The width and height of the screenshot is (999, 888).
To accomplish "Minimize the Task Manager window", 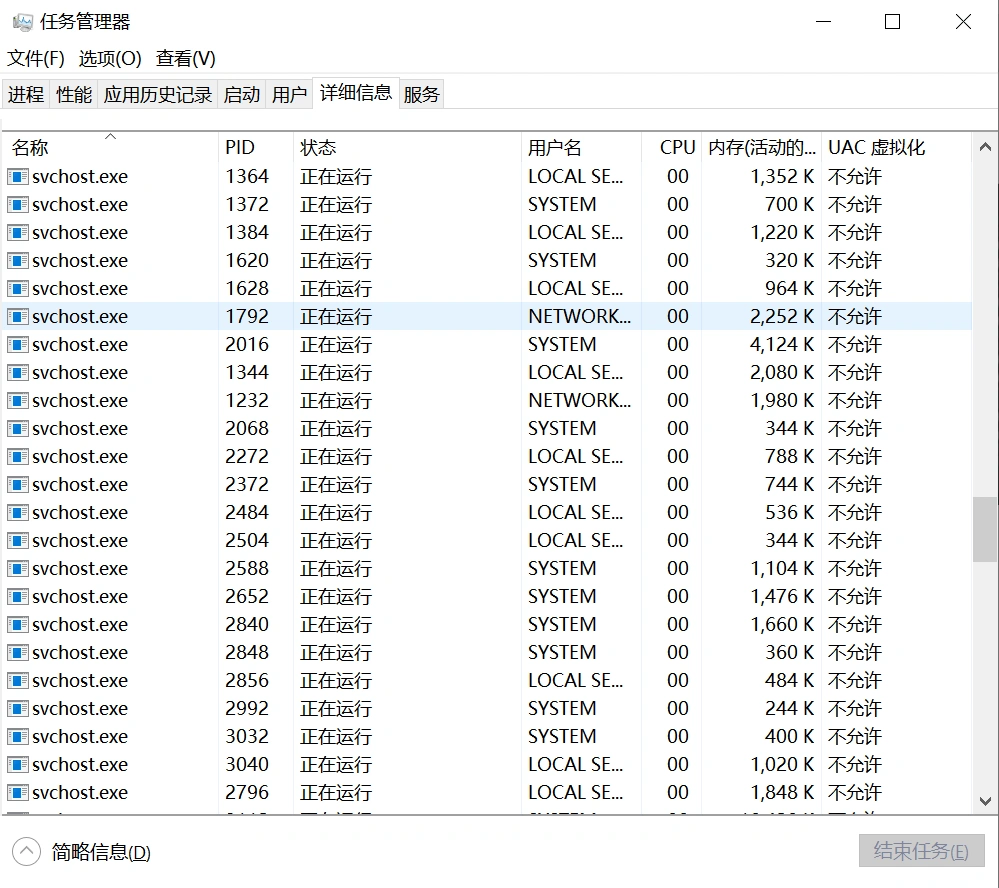I will click(x=824, y=22).
